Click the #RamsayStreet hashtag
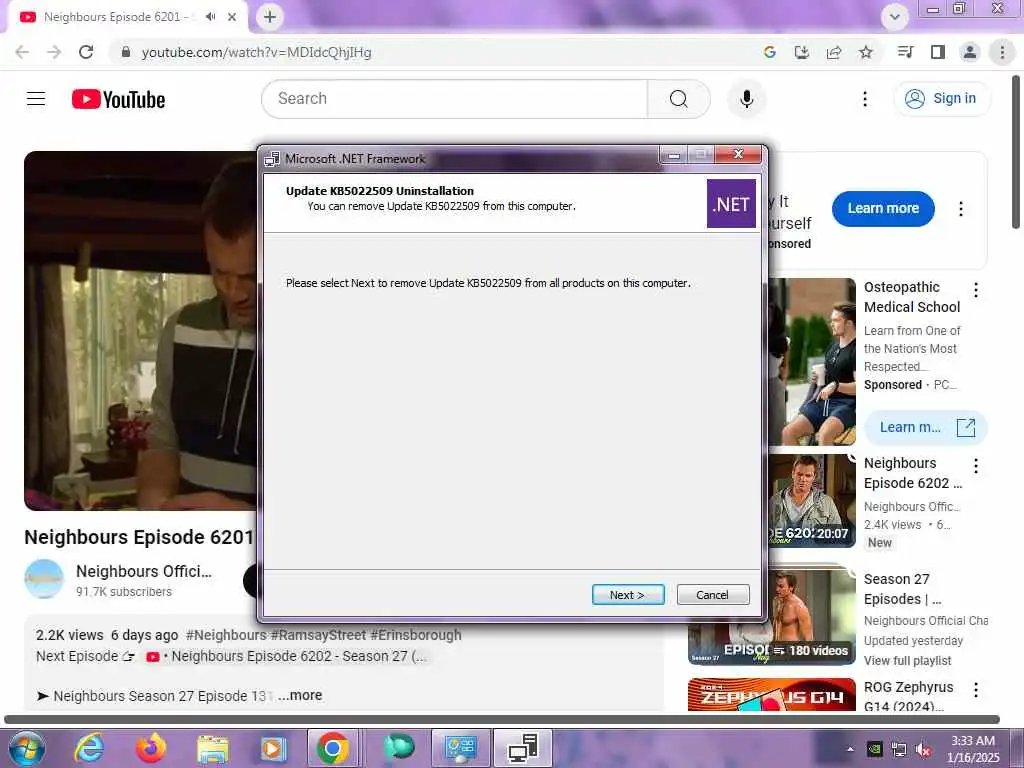This screenshot has height=768, width=1024. pyautogui.click(x=318, y=635)
